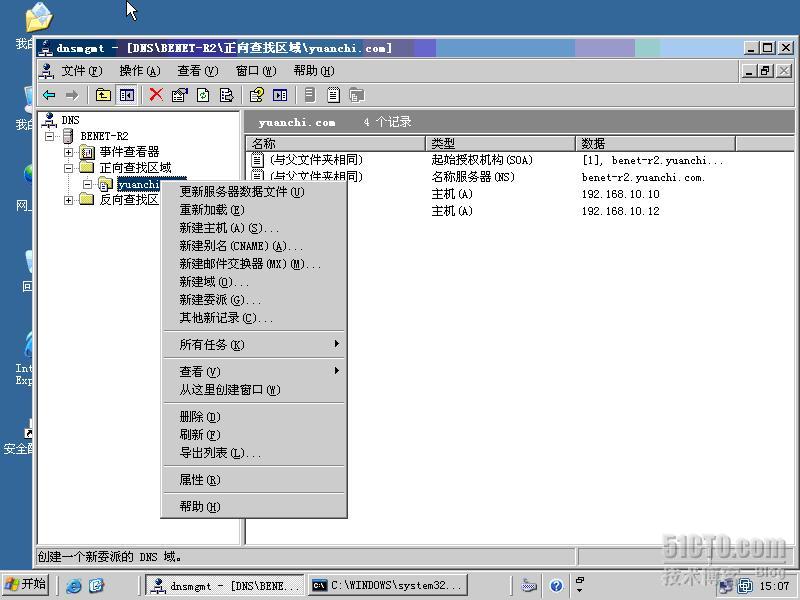Click the Help question mark toolbar icon
The width and height of the screenshot is (800, 600).
tap(256, 95)
